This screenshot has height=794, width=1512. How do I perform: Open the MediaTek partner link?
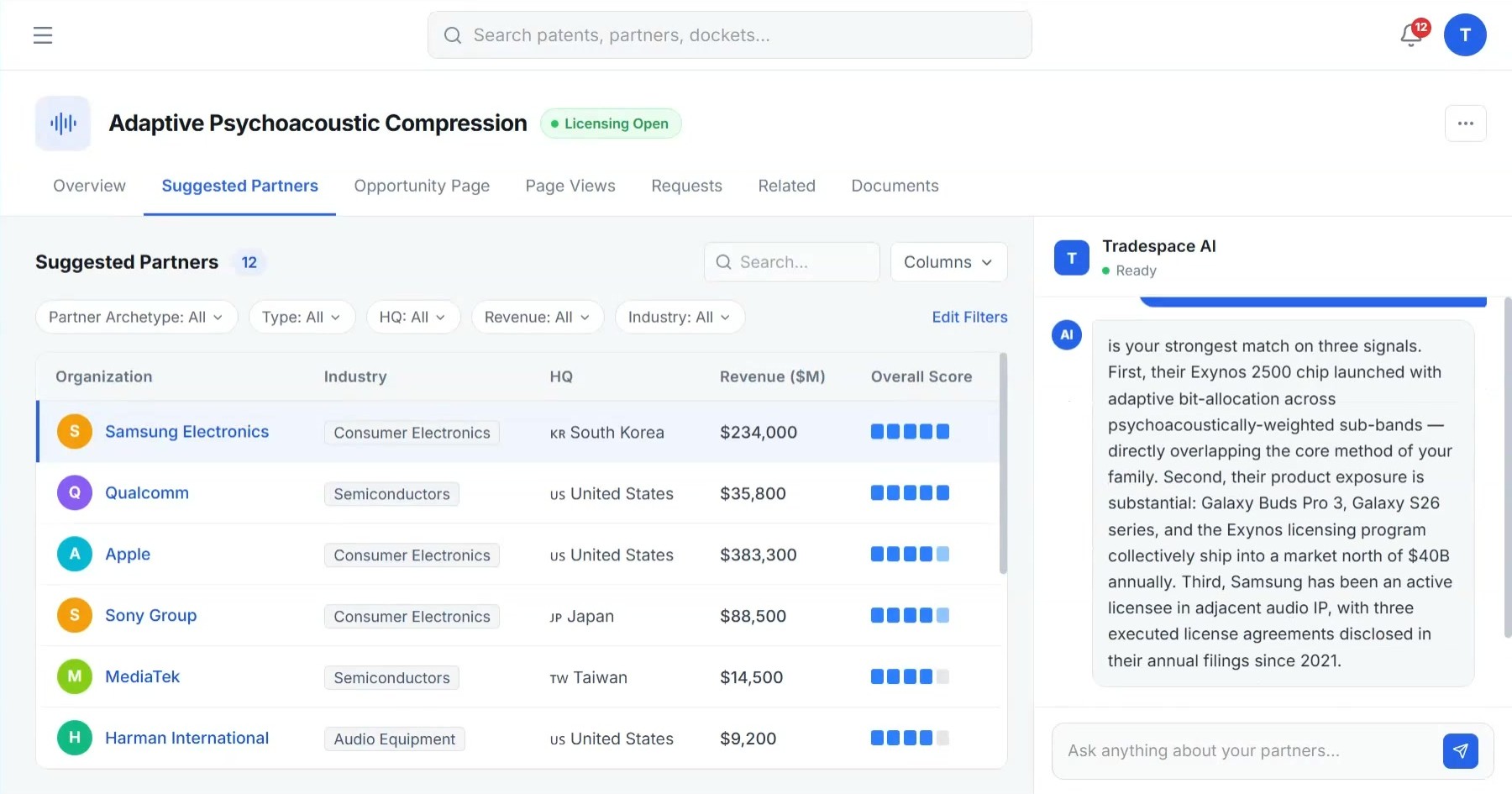(142, 677)
